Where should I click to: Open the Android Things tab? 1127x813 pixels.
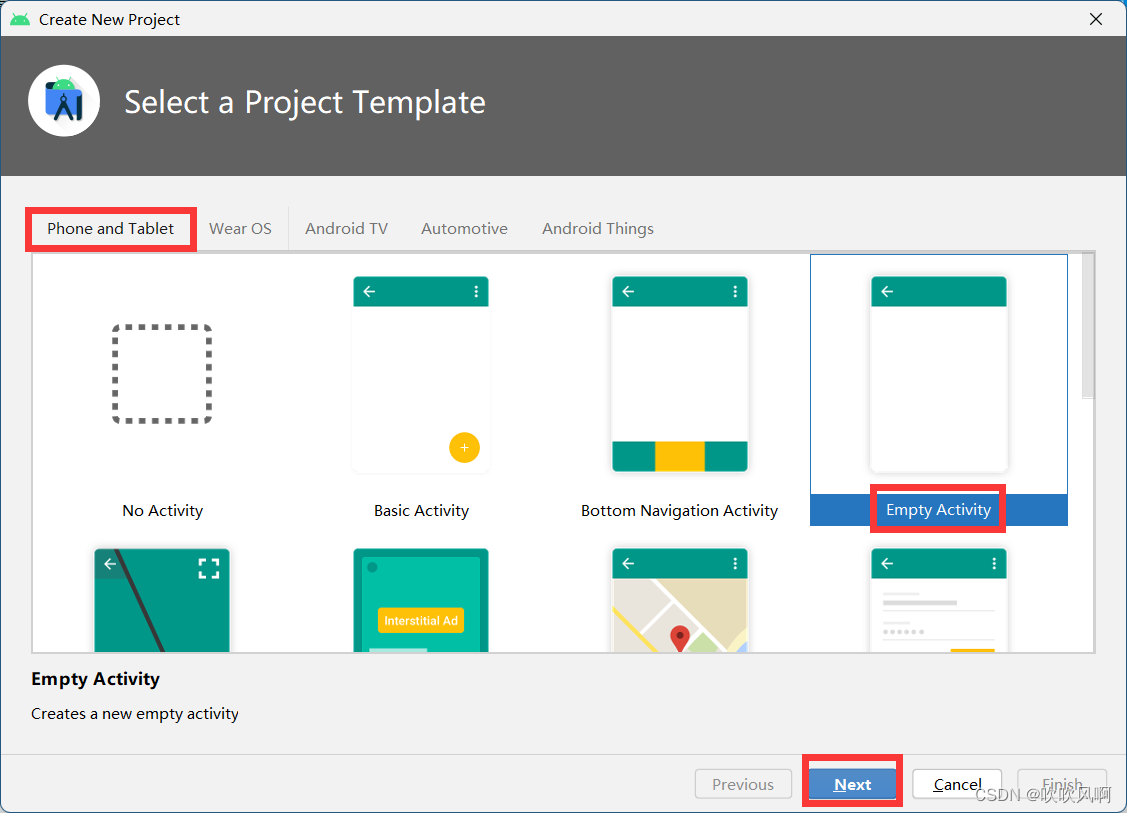click(x=598, y=229)
